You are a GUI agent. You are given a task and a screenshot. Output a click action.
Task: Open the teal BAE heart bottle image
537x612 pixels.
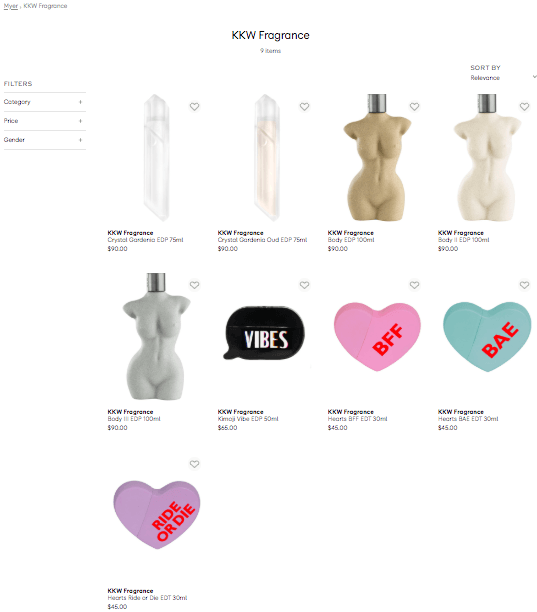click(x=487, y=336)
